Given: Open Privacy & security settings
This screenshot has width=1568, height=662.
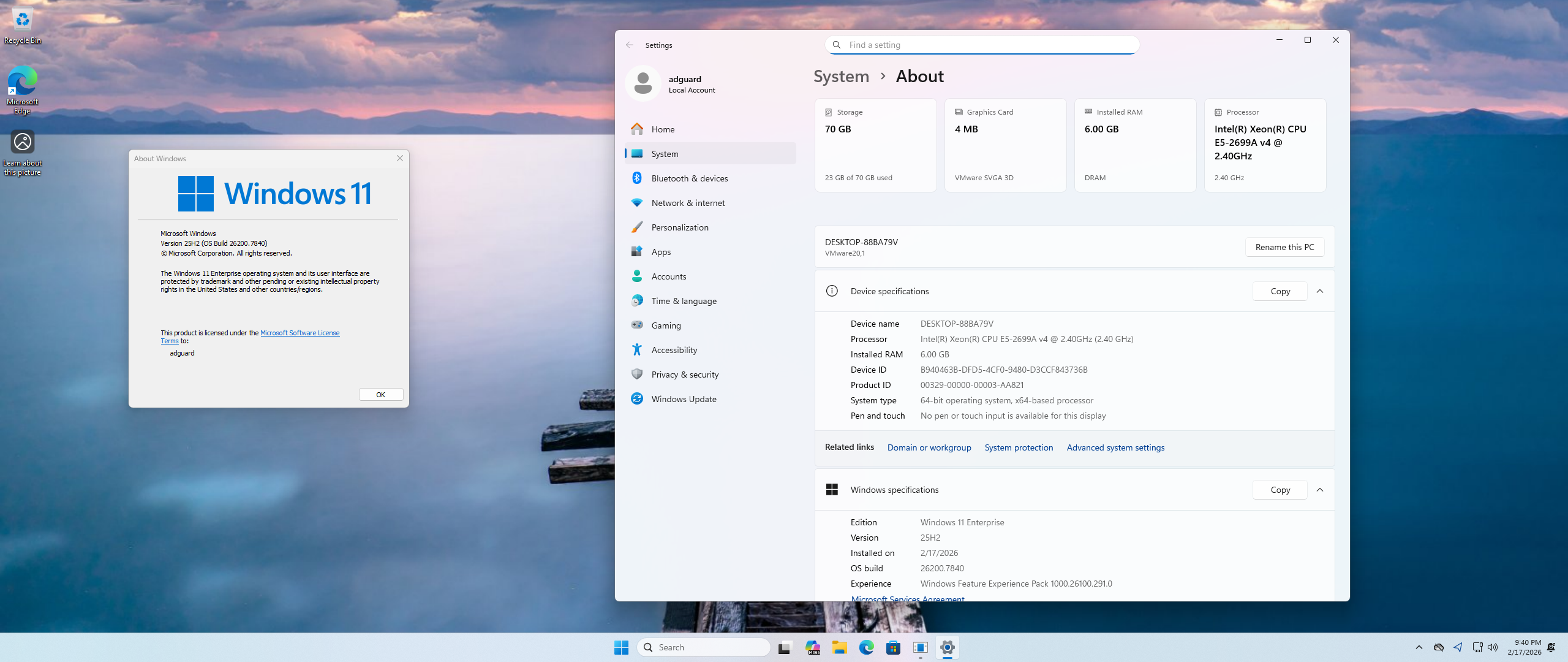Looking at the screenshot, I should point(684,375).
